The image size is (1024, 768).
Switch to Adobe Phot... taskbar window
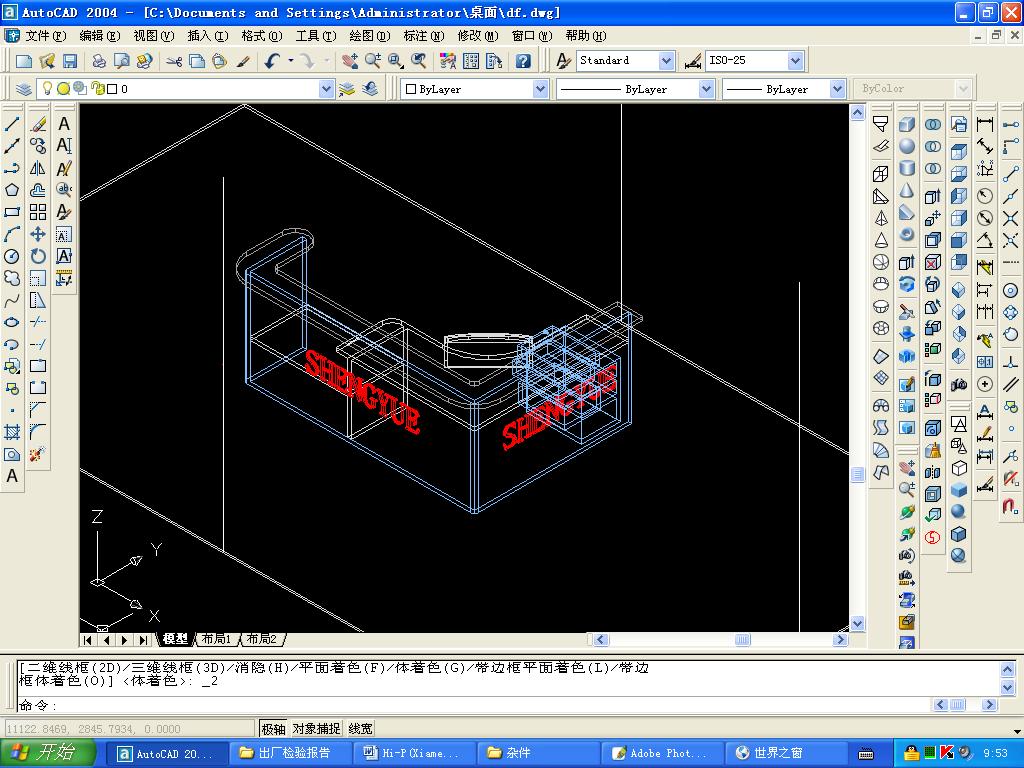click(x=665, y=753)
